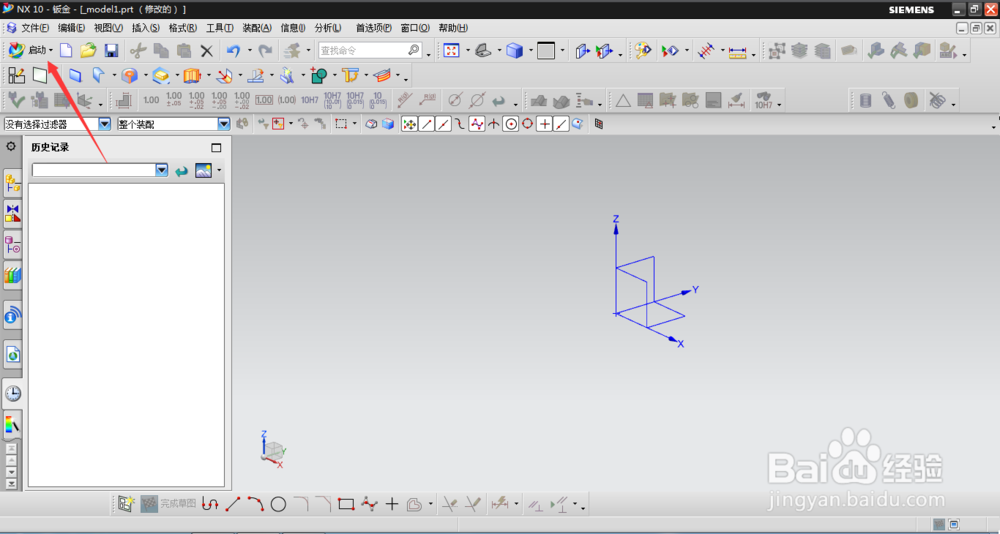
Task: Toggle the Arc Center snap option
Action: tap(510, 124)
